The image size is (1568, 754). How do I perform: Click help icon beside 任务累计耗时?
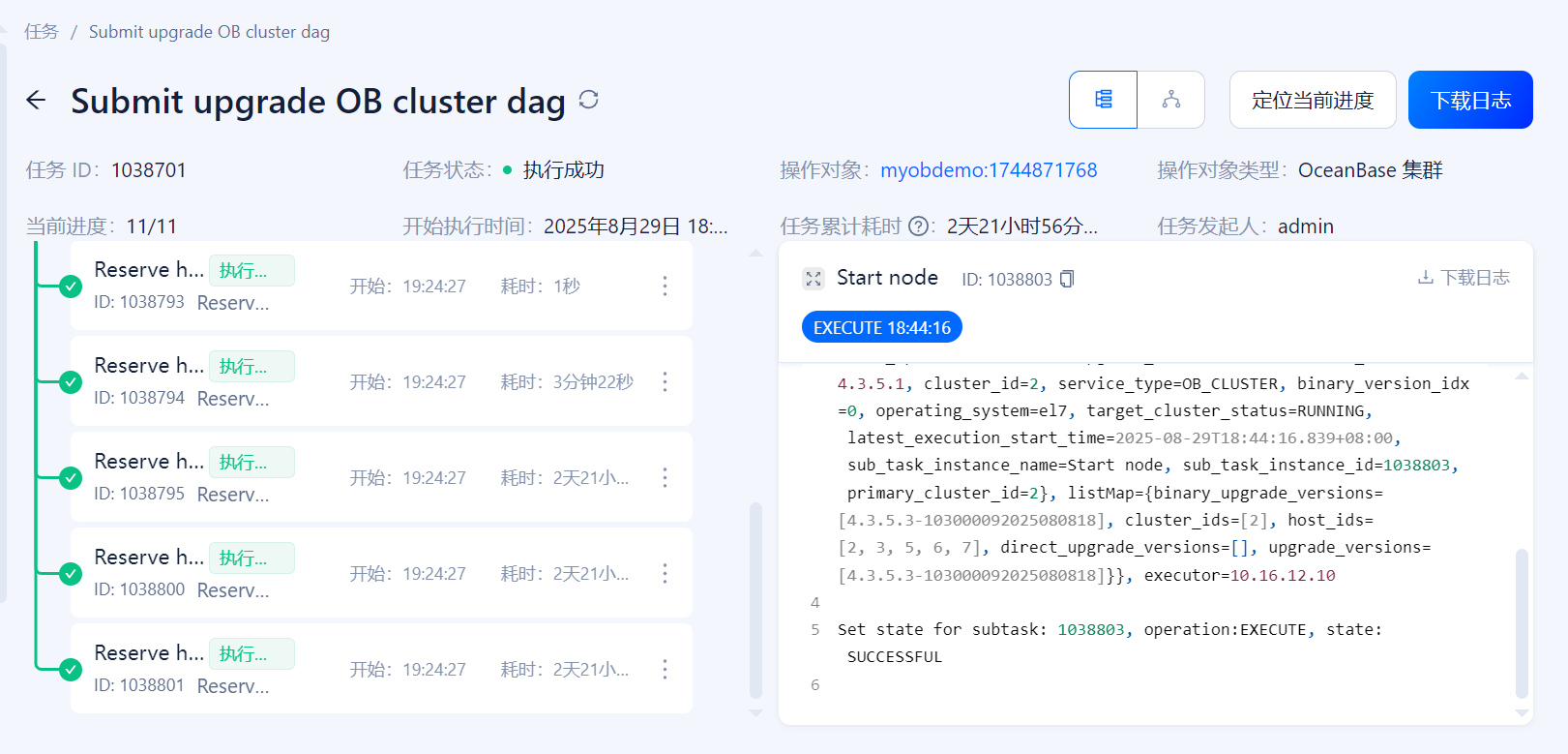coord(919,226)
